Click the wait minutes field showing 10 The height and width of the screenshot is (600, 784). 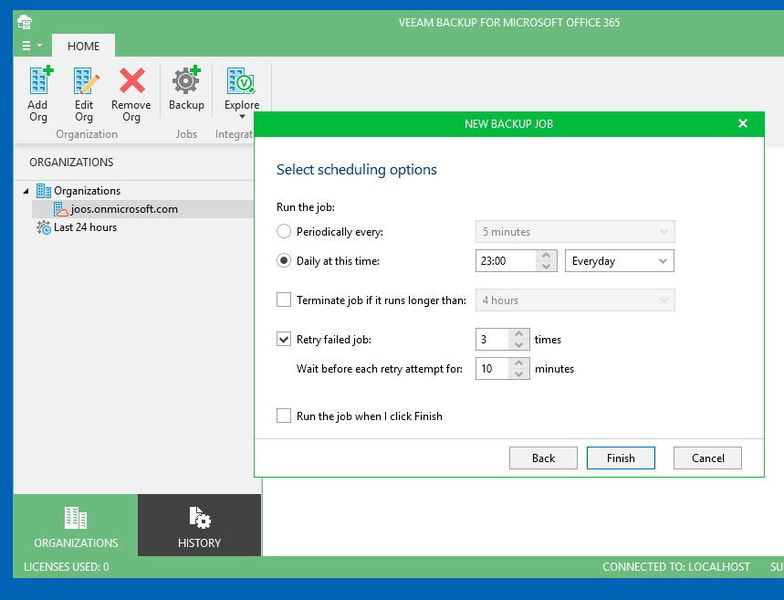pyautogui.click(x=492, y=368)
